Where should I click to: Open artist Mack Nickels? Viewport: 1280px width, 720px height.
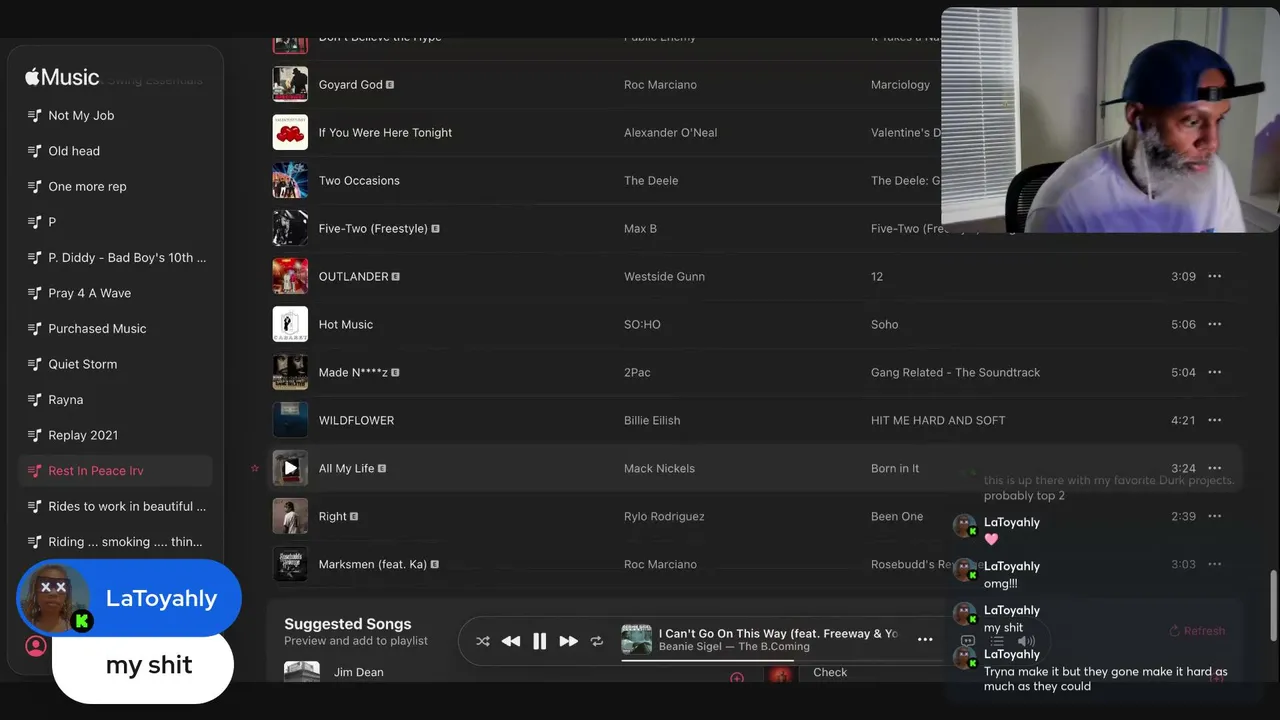point(659,468)
